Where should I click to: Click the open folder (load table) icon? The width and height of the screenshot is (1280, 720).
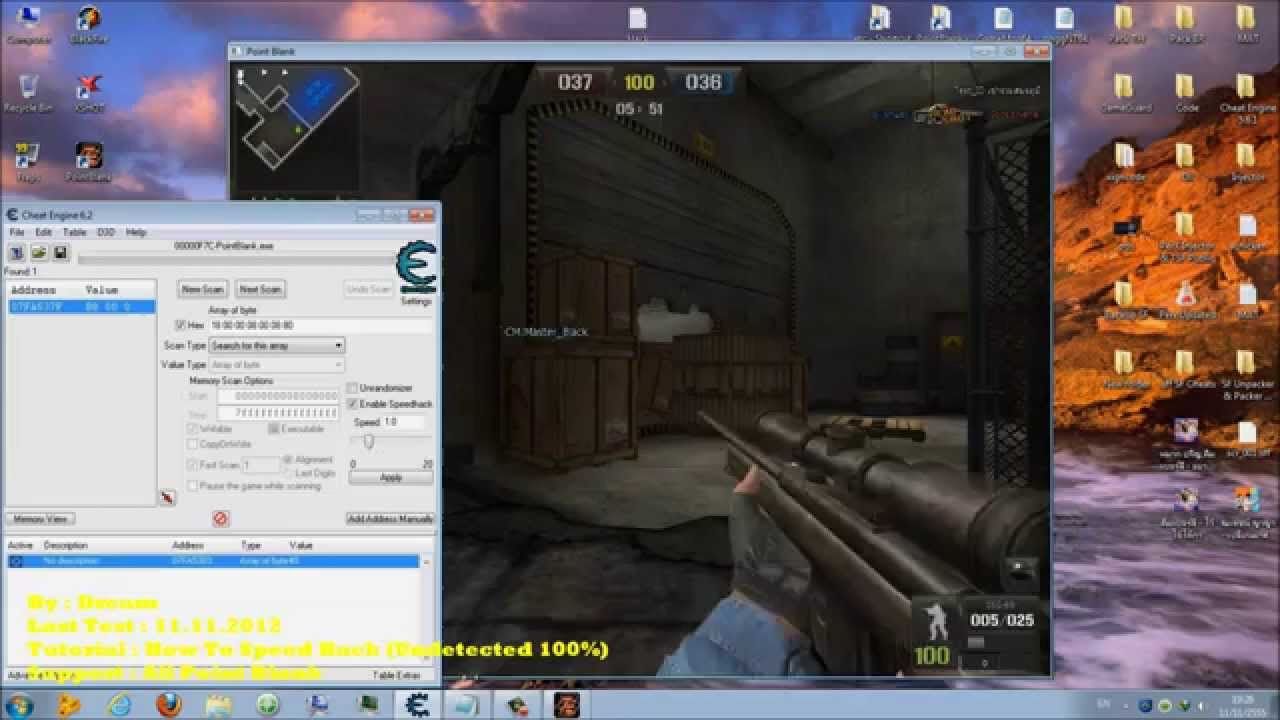(38, 253)
